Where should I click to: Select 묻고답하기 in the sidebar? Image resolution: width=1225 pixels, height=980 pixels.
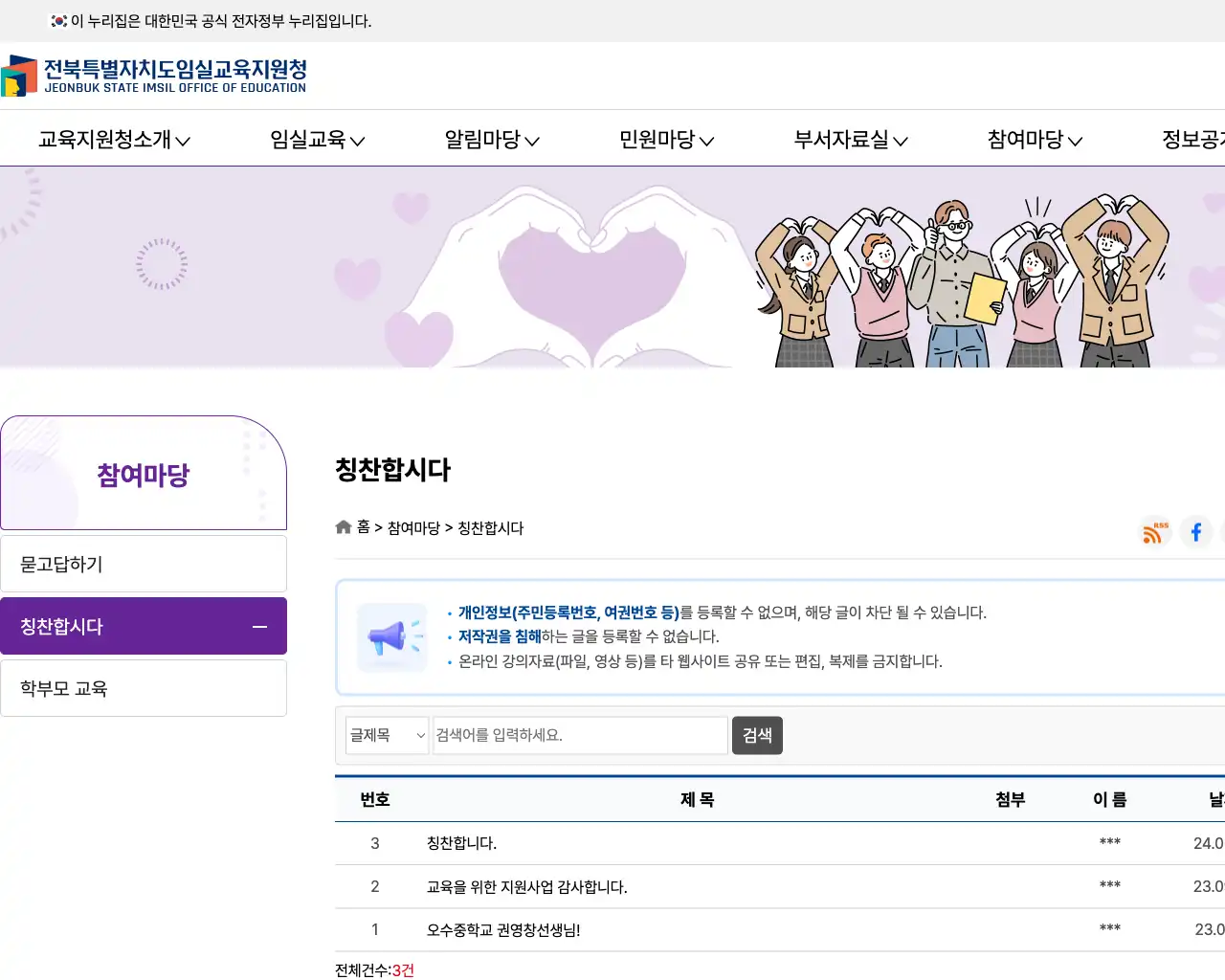144,563
